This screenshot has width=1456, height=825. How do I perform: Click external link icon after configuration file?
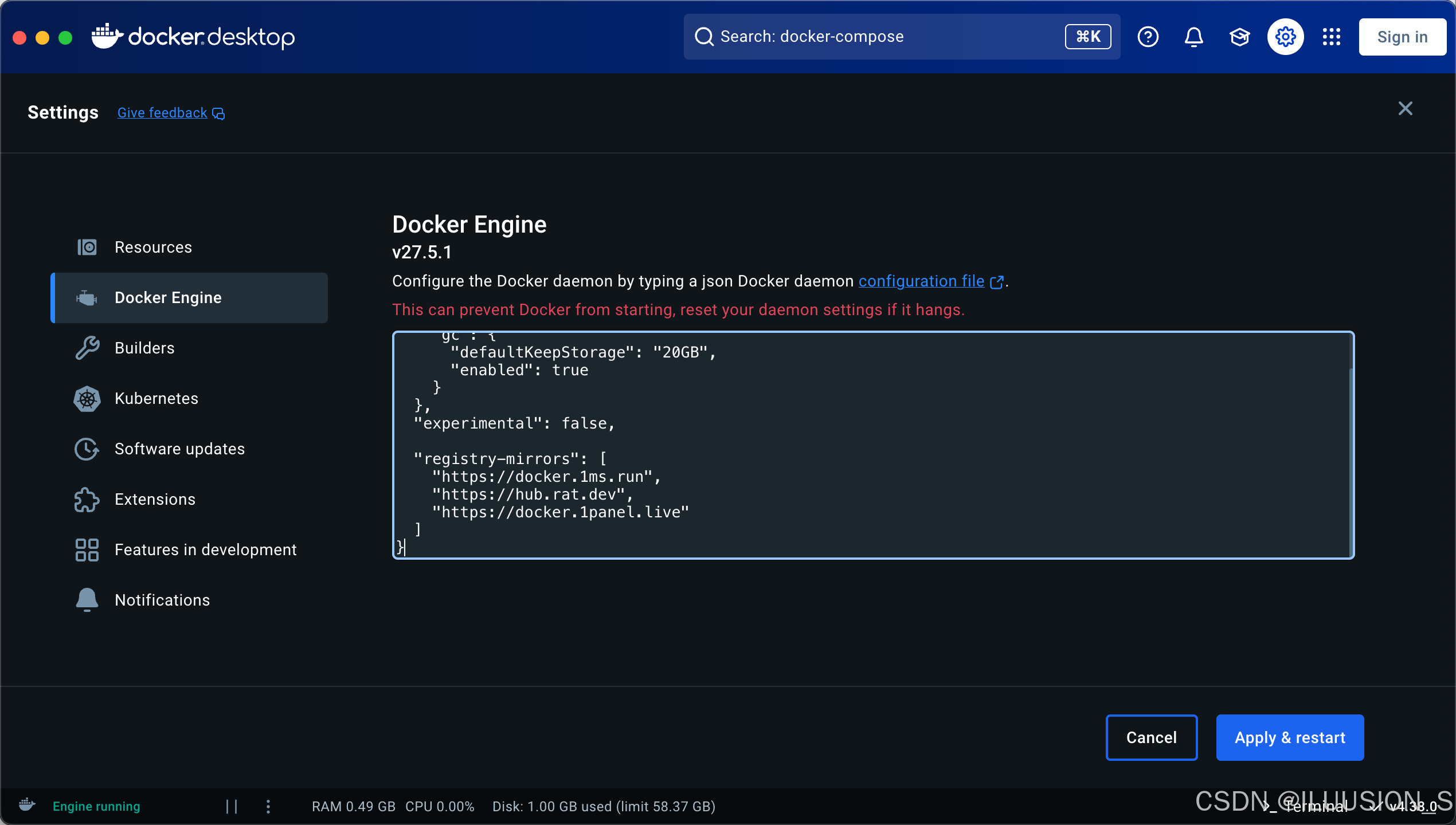pyautogui.click(x=997, y=282)
